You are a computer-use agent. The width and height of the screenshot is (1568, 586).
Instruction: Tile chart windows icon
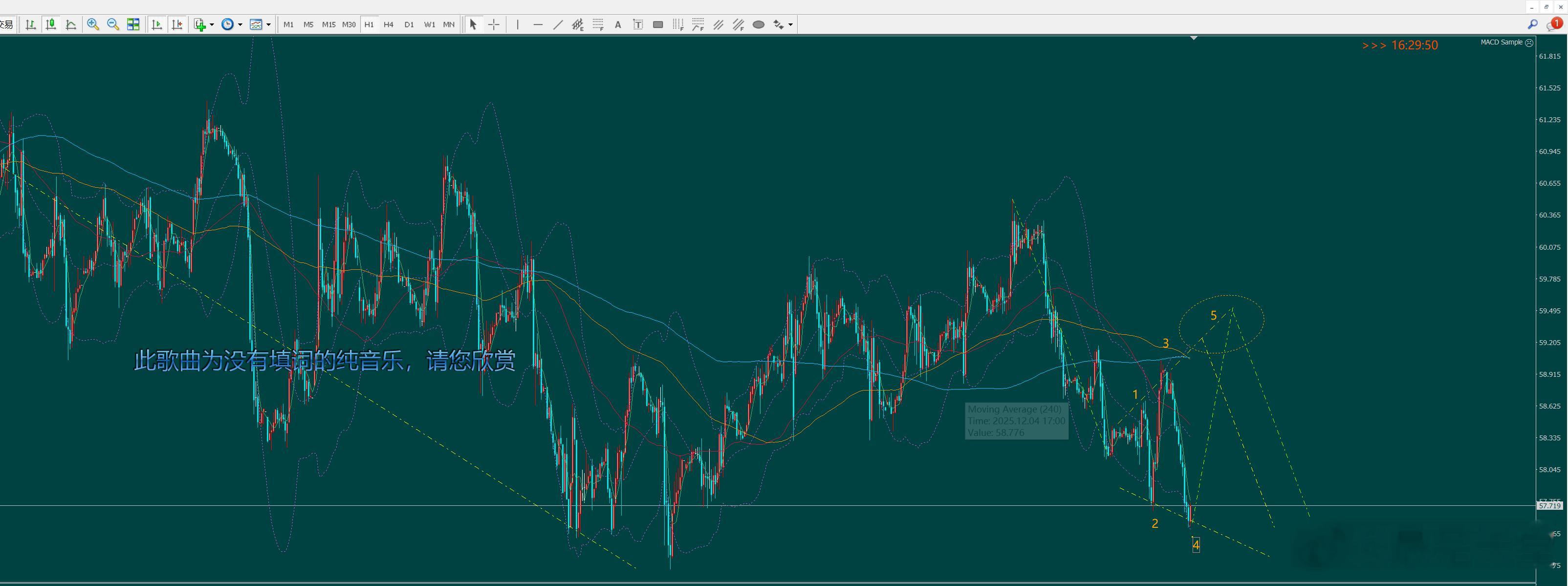tap(132, 24)
